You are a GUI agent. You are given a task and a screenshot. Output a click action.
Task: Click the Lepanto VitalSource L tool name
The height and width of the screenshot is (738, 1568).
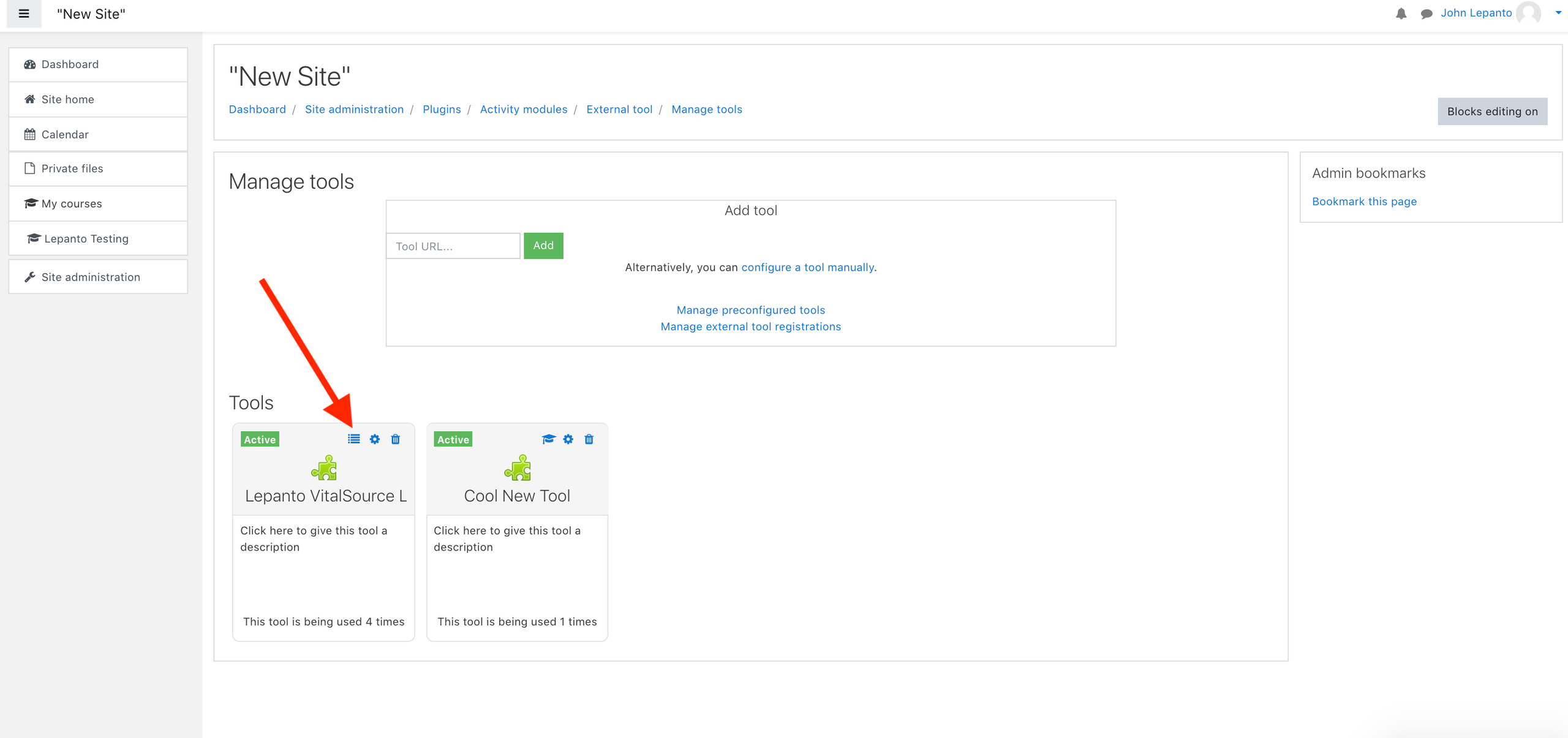point(326,495)
